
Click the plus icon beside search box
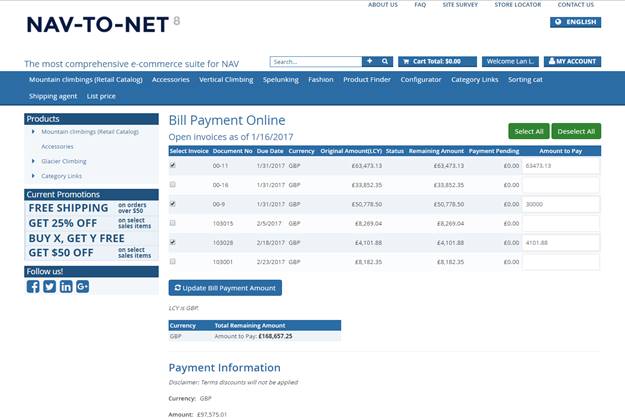(x=369, y=61)
